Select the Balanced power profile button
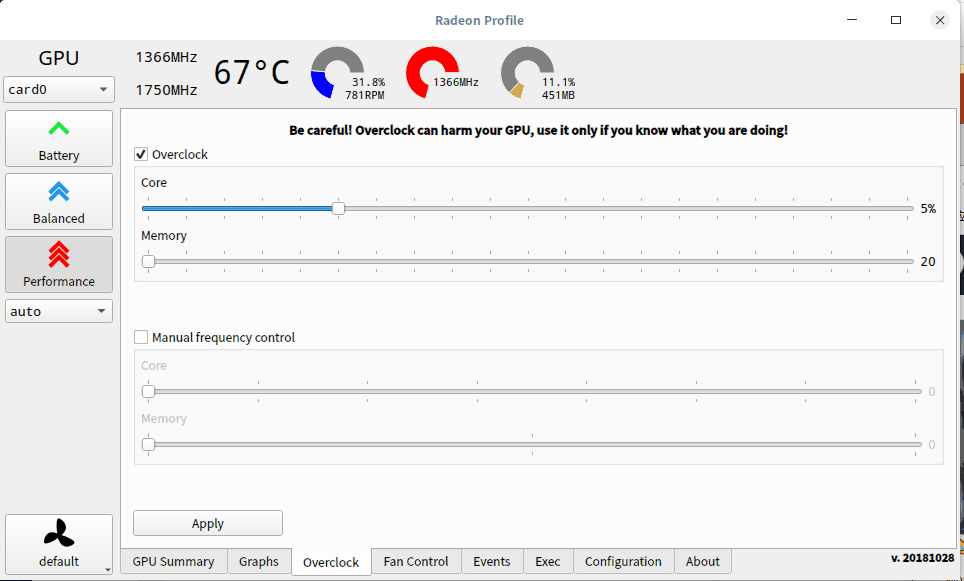Viewport: 964px width, 581px height. tap(59, 202)
